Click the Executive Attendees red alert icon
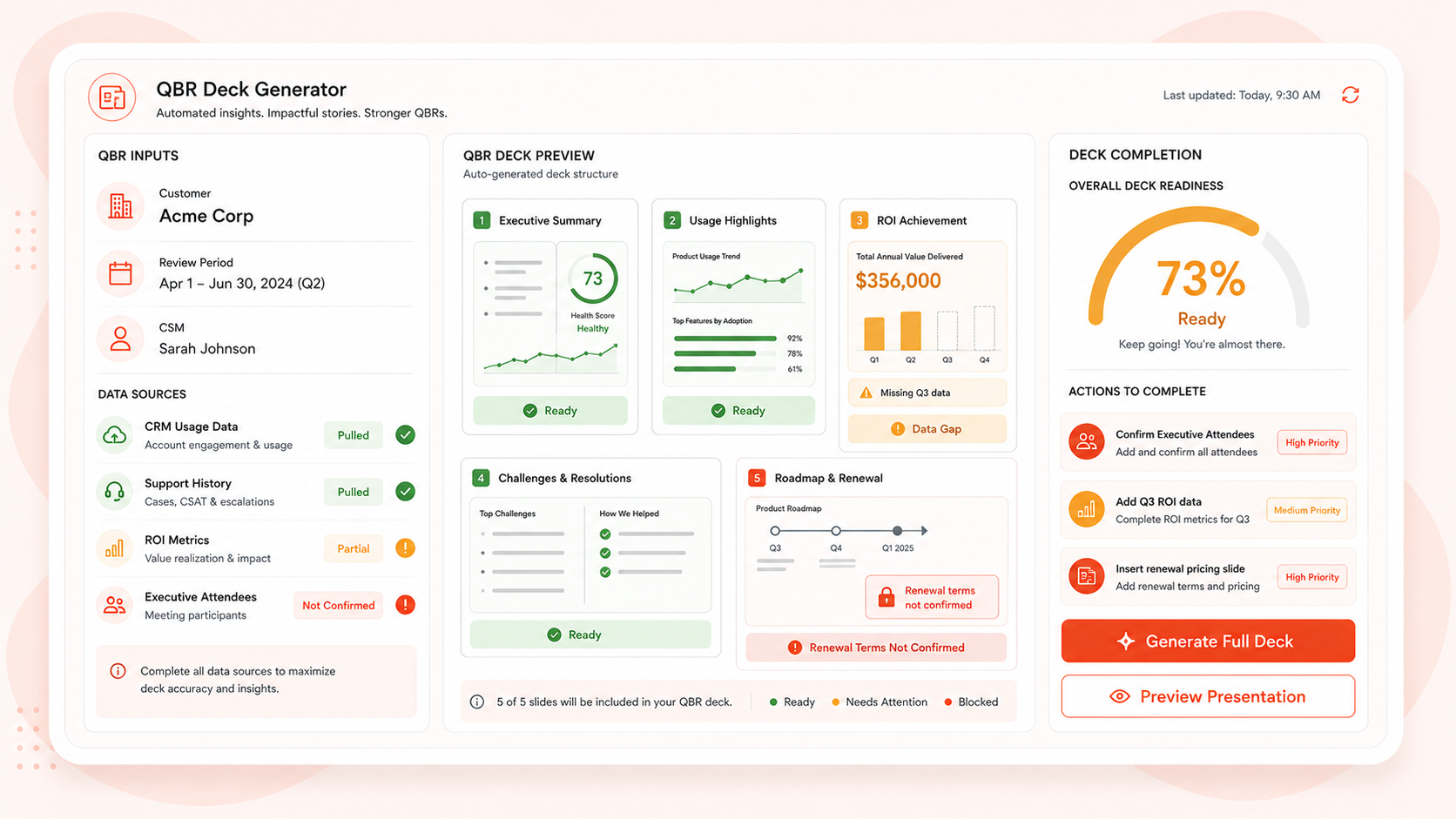 coord(405,605)
